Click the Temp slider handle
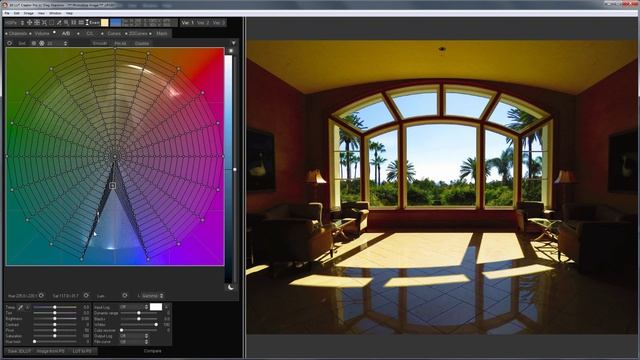The height and width of the screenshot is (360, 640). pos(55,307)
